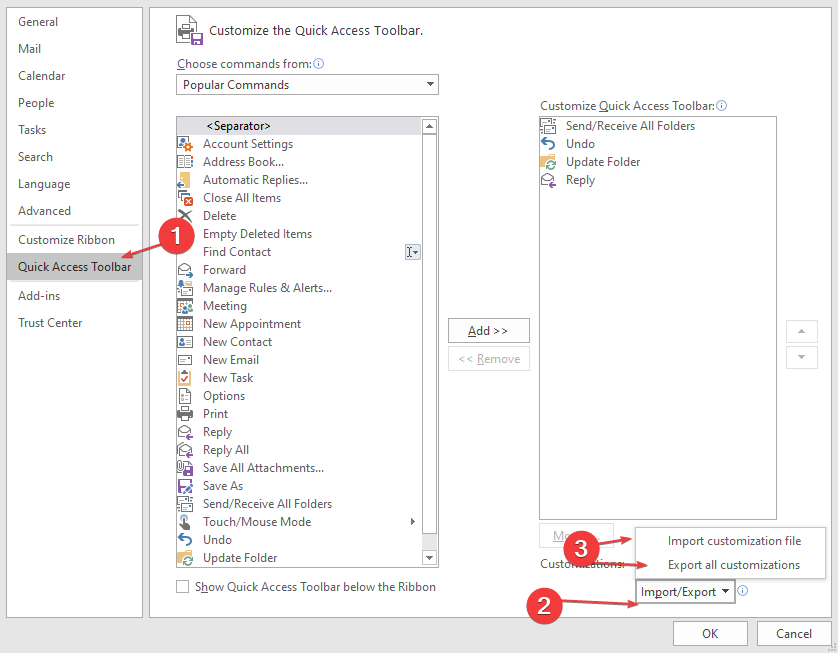The image size is (838, 653).
Task: Select the Meeting command icon
Action: (x=185, y=306)
